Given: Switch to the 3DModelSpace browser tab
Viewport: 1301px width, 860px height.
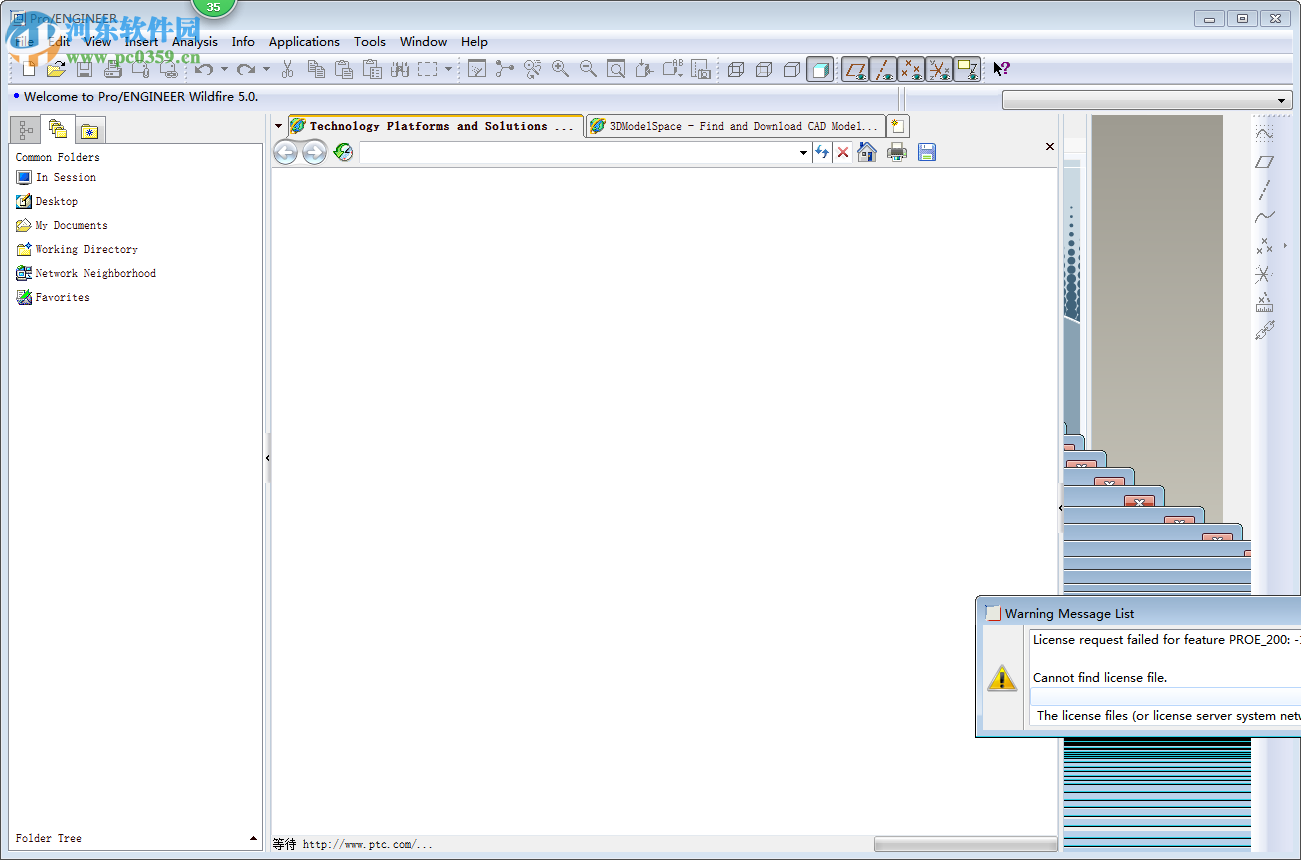Looking at the screenshot, I should [735, 126].
